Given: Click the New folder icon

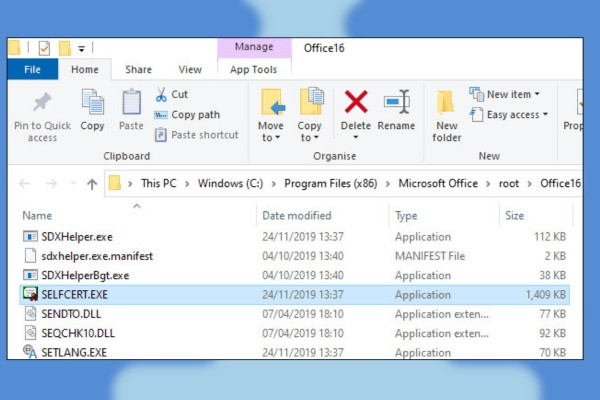Looking at the screenshot, I should pos(446,103).
